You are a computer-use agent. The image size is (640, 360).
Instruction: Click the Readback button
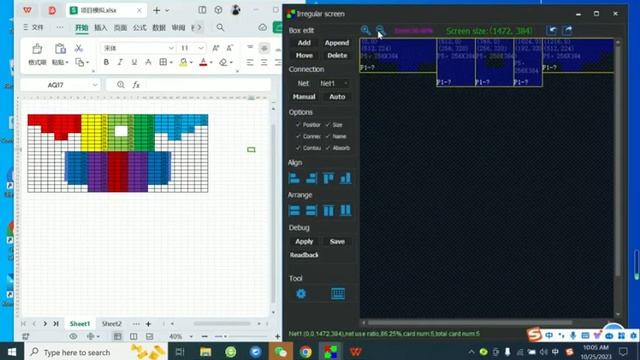tap(304, 255)
